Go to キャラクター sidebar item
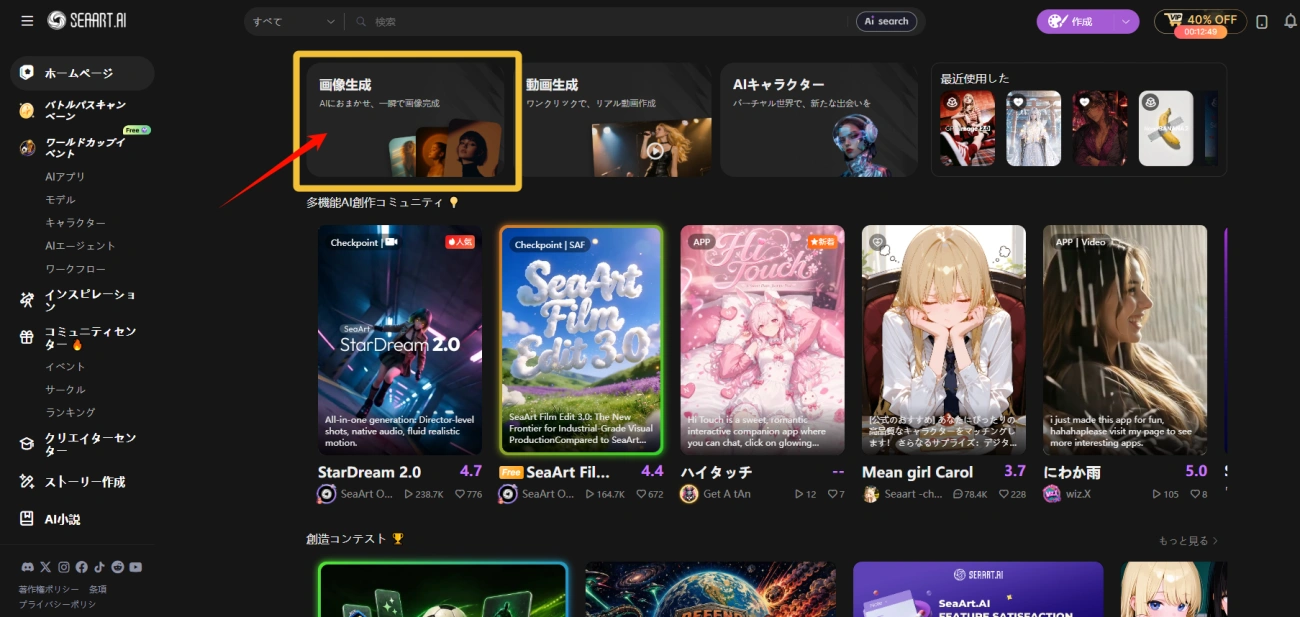Viewport: 1300px width, 617px height. 75,223
